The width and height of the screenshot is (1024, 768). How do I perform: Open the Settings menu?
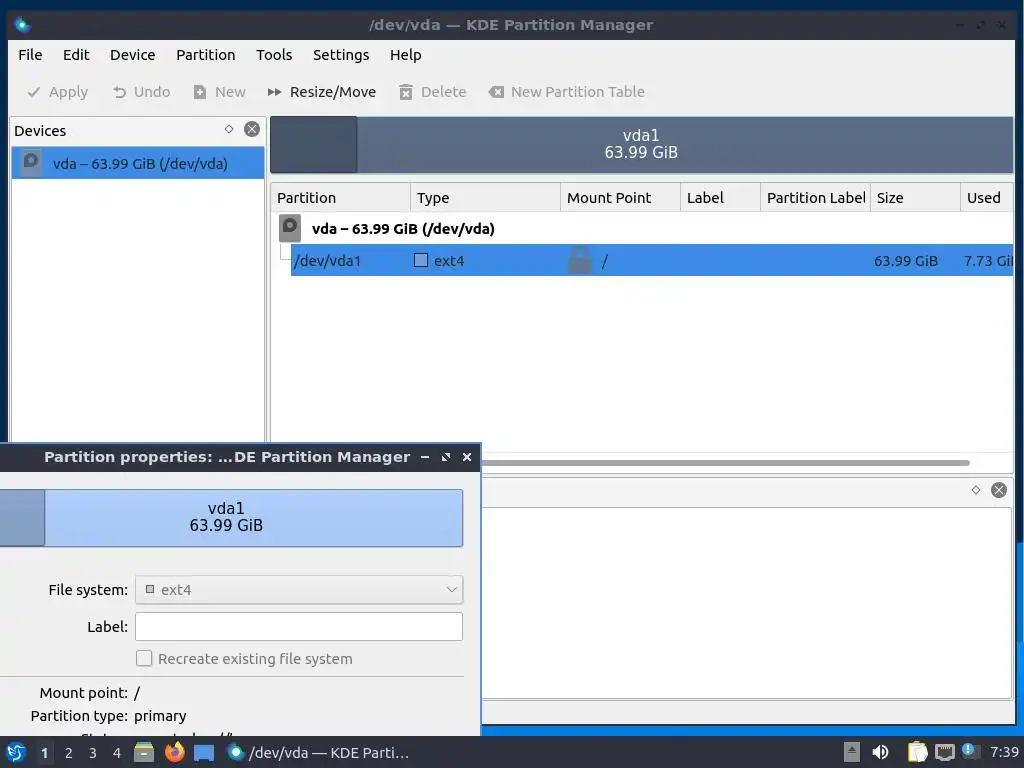(341, 55)
